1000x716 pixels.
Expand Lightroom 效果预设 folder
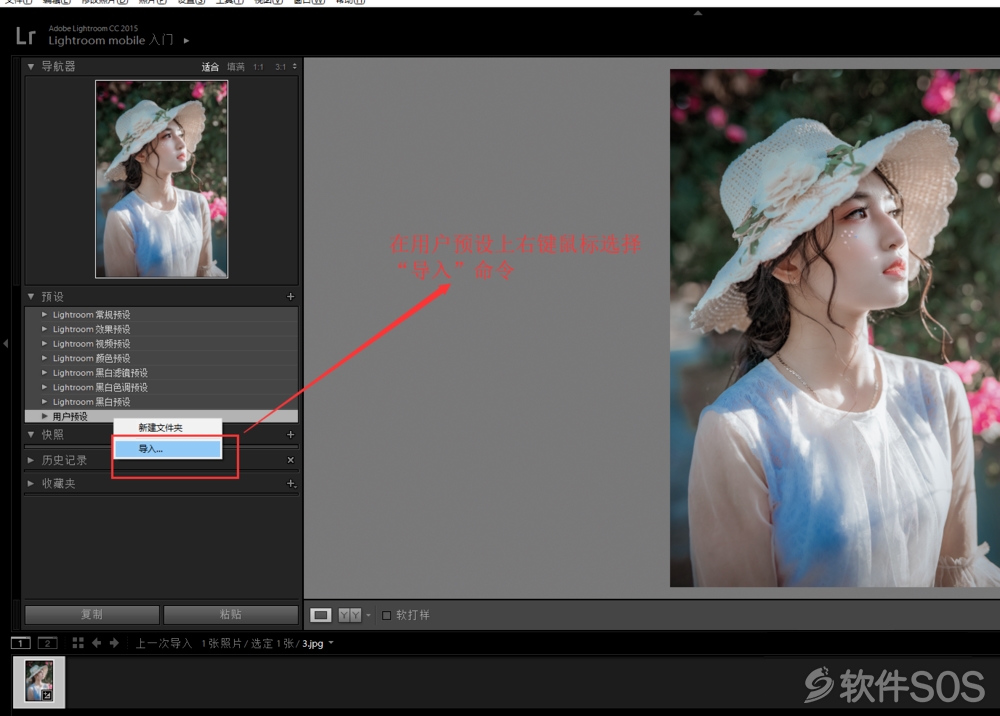click(45, 329)
